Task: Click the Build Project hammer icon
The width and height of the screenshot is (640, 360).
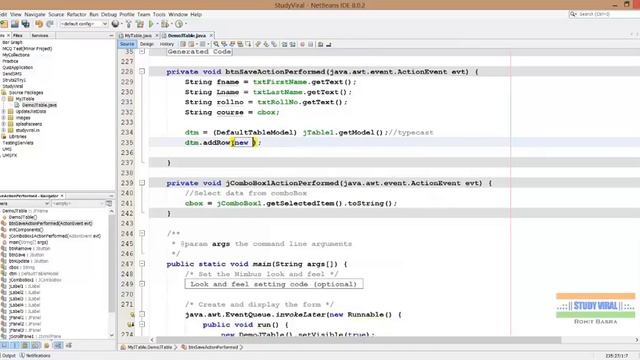Action: point(129,24)
